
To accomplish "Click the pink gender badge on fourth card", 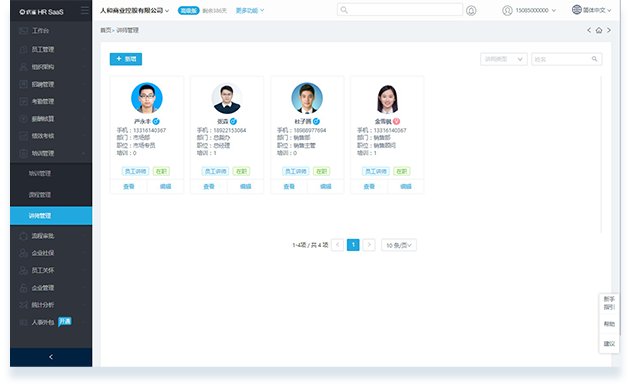I will pos(396,121).
